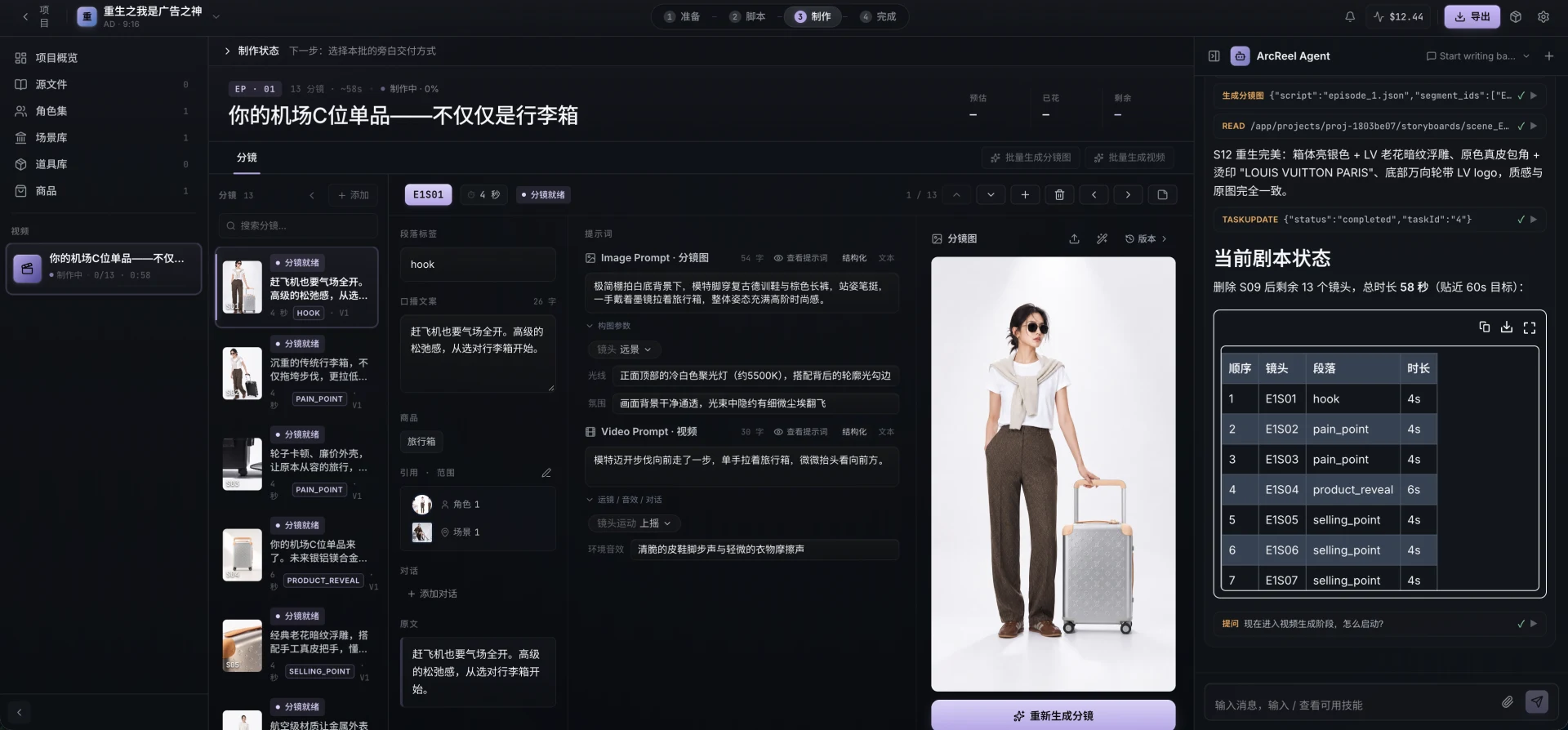Add a new shot with toolbar plus icon
Viewport: 1568px width, 730px height.
1025,195
